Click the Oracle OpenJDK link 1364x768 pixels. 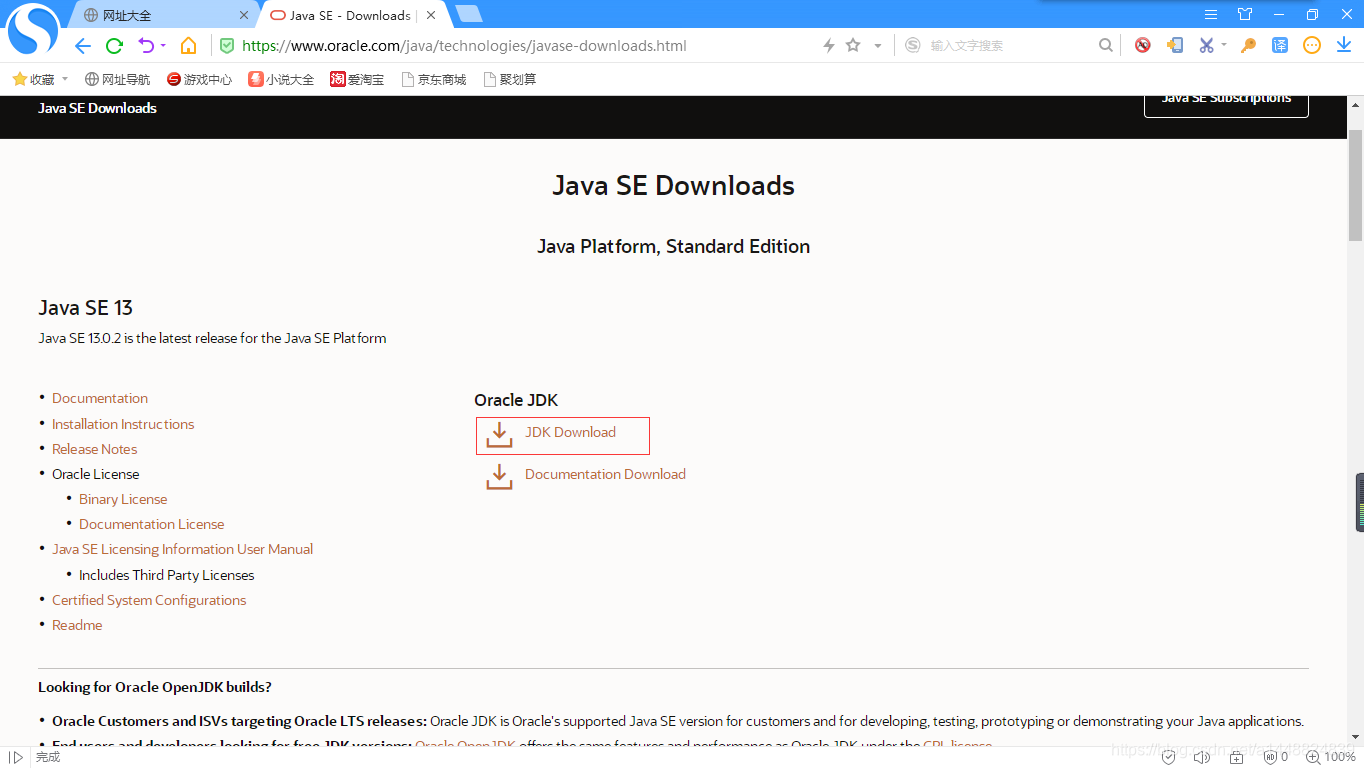[465, 746]
